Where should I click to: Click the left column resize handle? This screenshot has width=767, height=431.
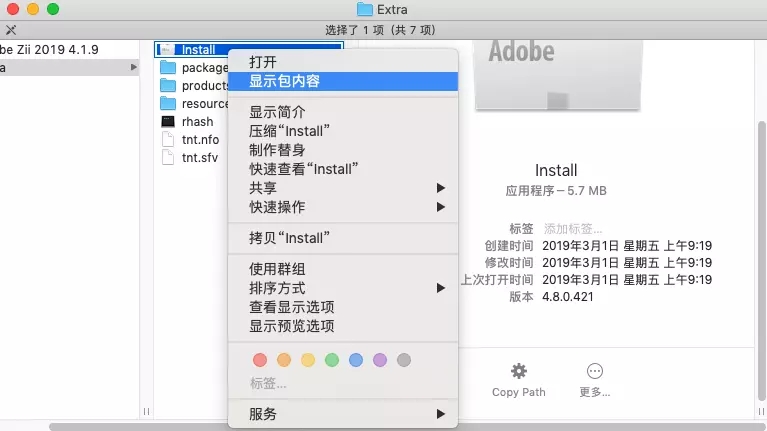tap(146, 411)
